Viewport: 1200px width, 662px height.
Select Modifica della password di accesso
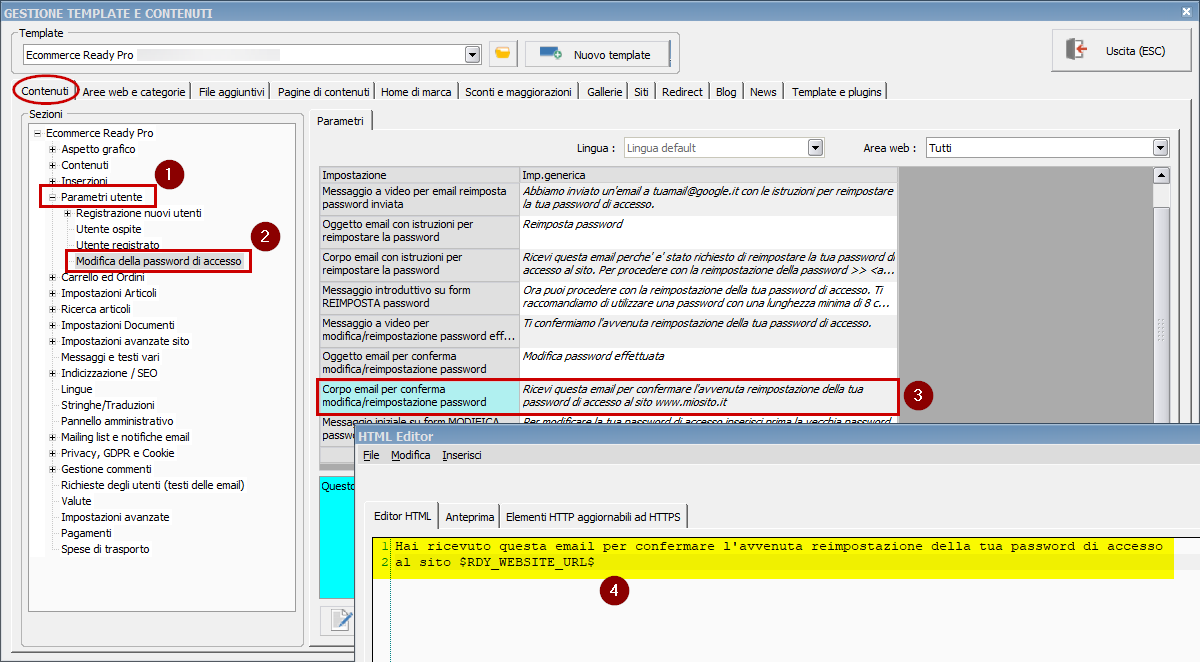coord(159,261)
